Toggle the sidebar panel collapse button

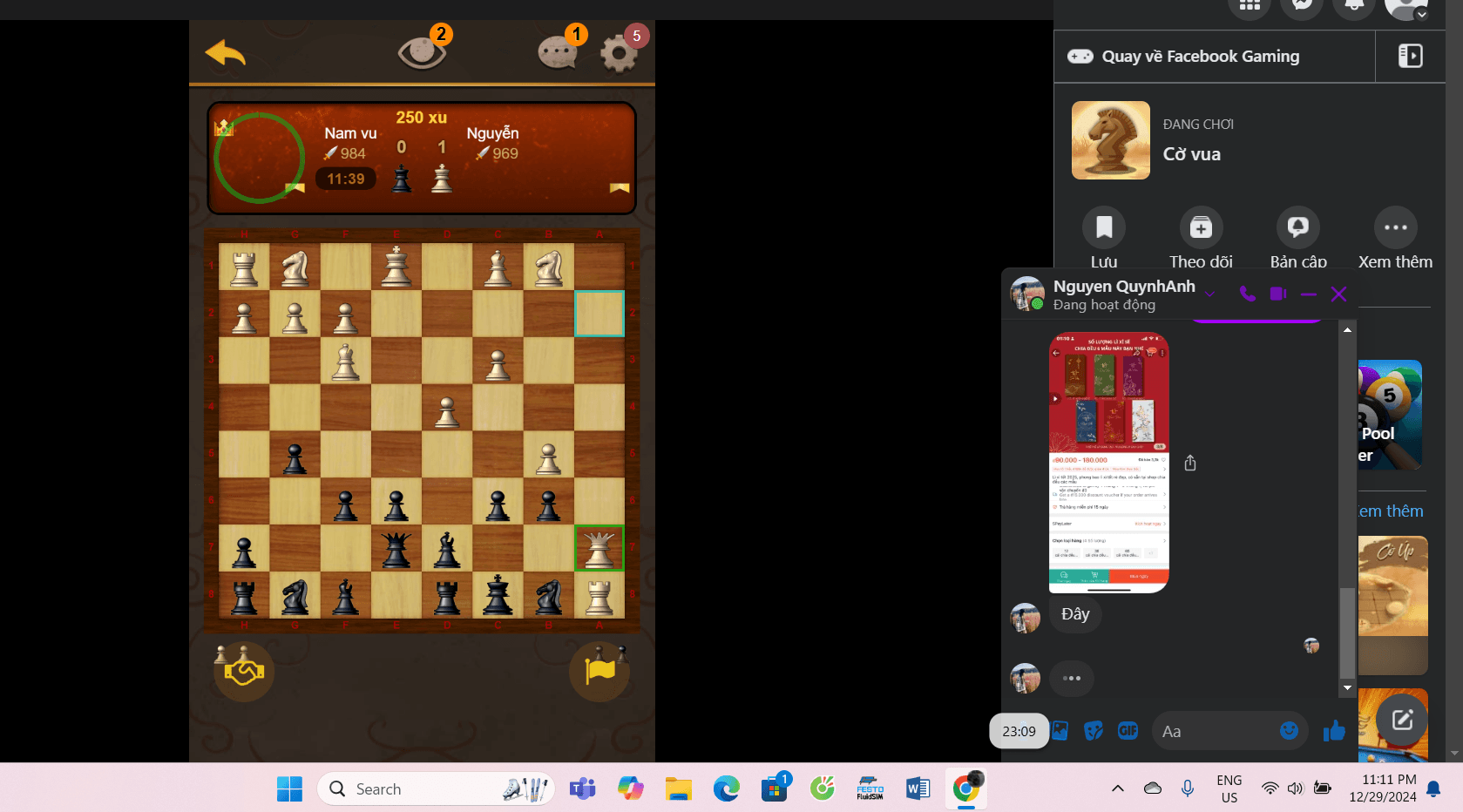click(1410, 56)
